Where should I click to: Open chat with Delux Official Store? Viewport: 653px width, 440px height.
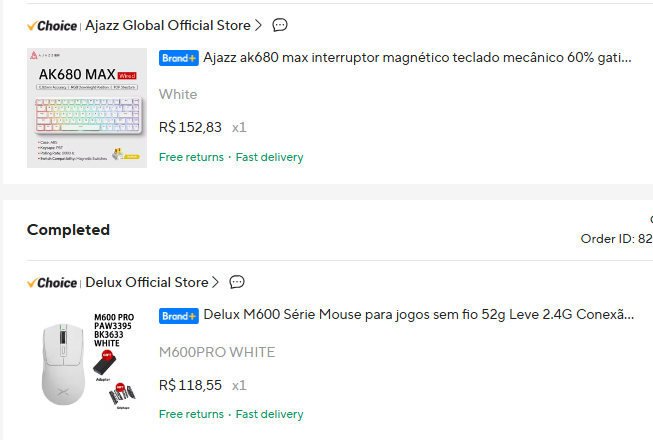pyautogui.click(x=237, y=282)
